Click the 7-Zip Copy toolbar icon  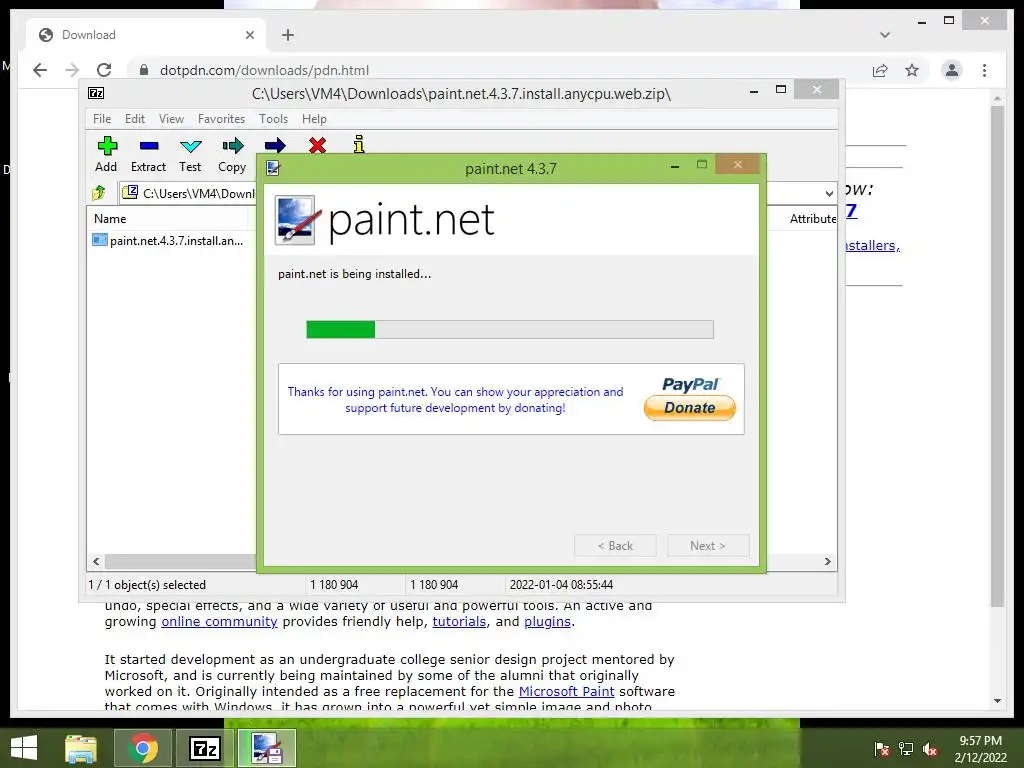(232, 146)
